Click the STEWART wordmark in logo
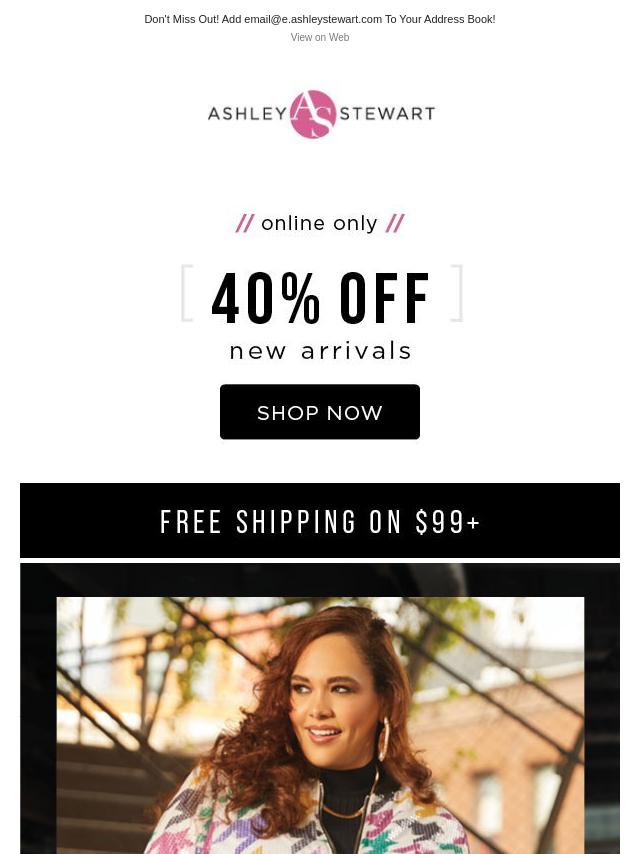 click(387, 113)
